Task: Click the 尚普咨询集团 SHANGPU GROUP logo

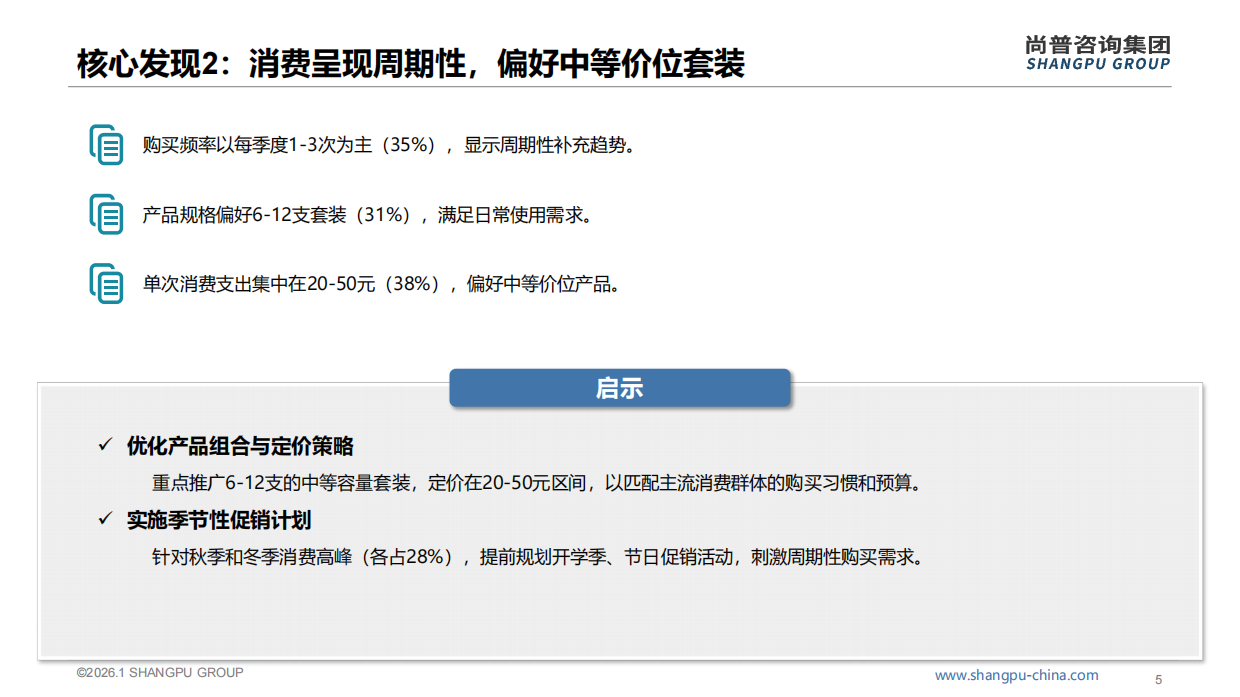Action: pyautogui.click(x=1098, y=52)
